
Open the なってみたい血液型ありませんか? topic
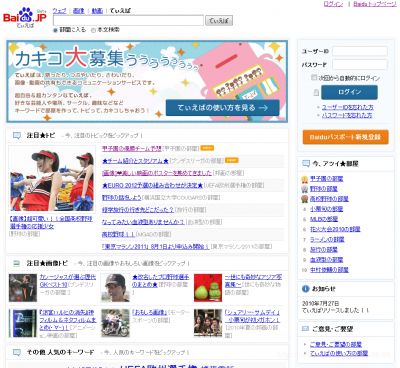pos(143,222)
